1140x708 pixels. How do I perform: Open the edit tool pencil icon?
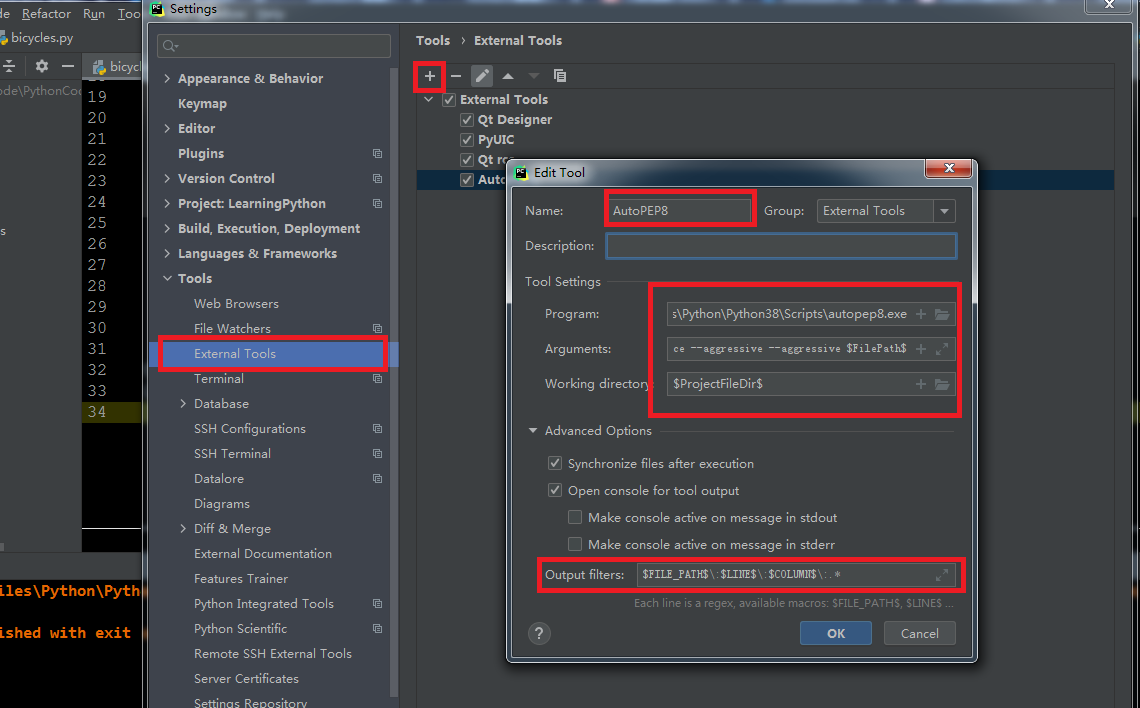pos(482,75)
